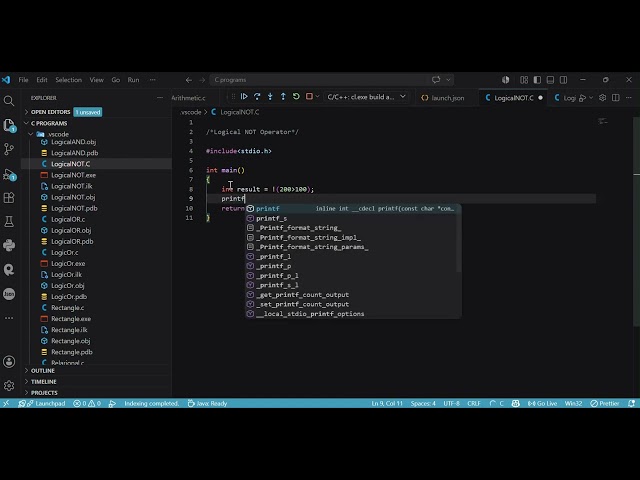640x480 pixels.
Task: Click the Customize Layout icon
Action: [x=524, y=80]
